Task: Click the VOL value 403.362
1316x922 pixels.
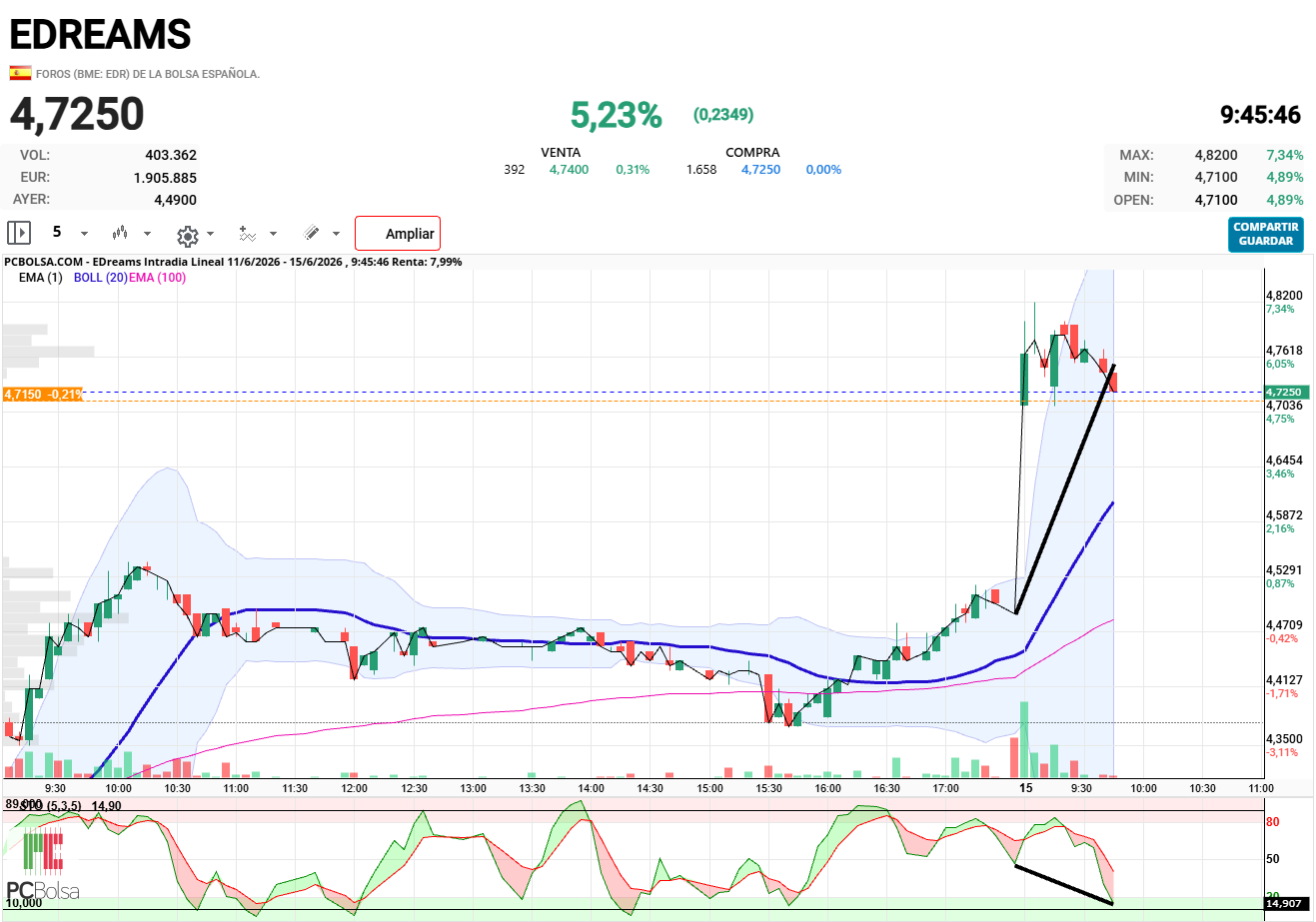Action: coord(171,155)
